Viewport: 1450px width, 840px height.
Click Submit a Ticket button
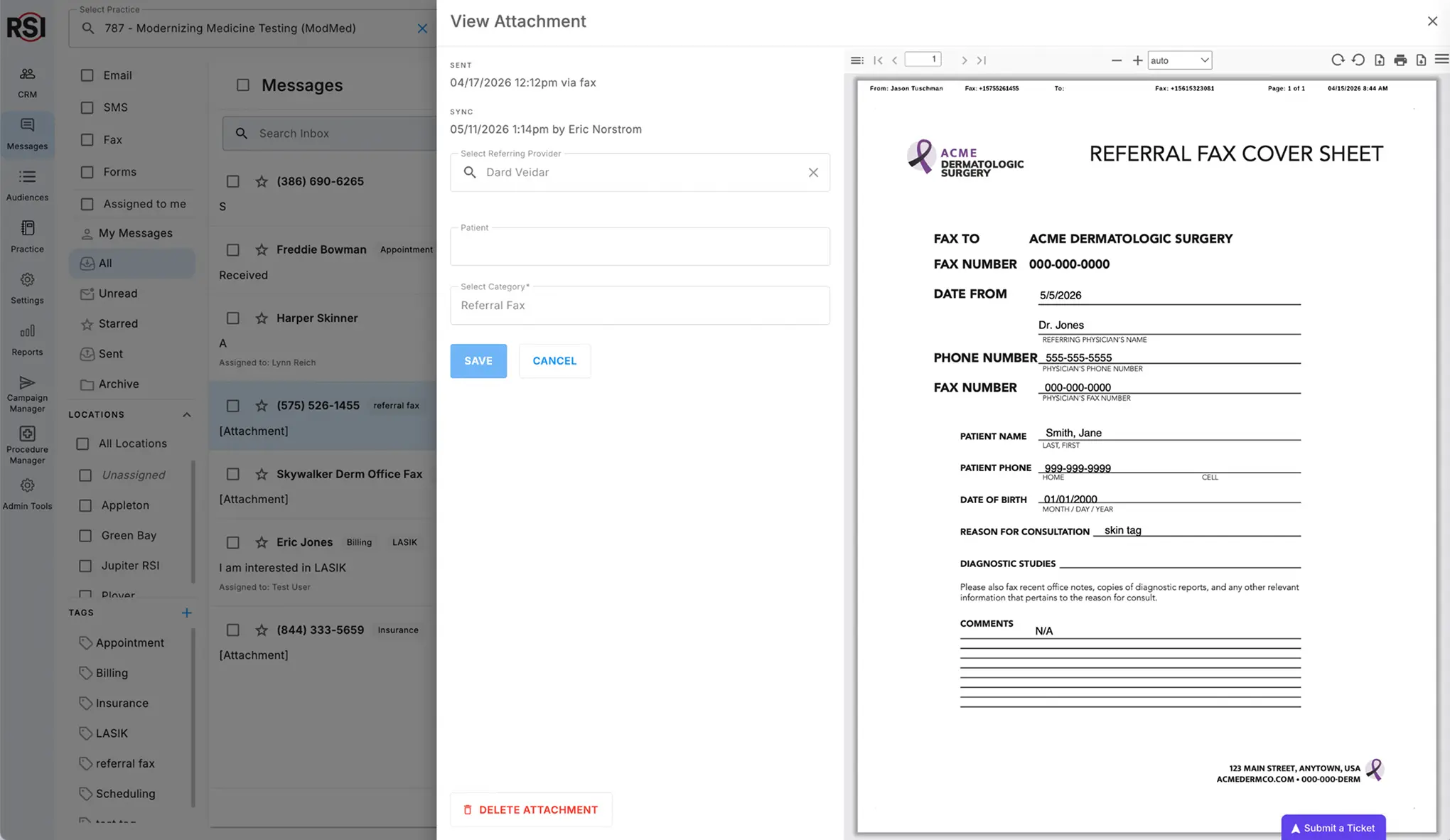(x=1333, y=827)
